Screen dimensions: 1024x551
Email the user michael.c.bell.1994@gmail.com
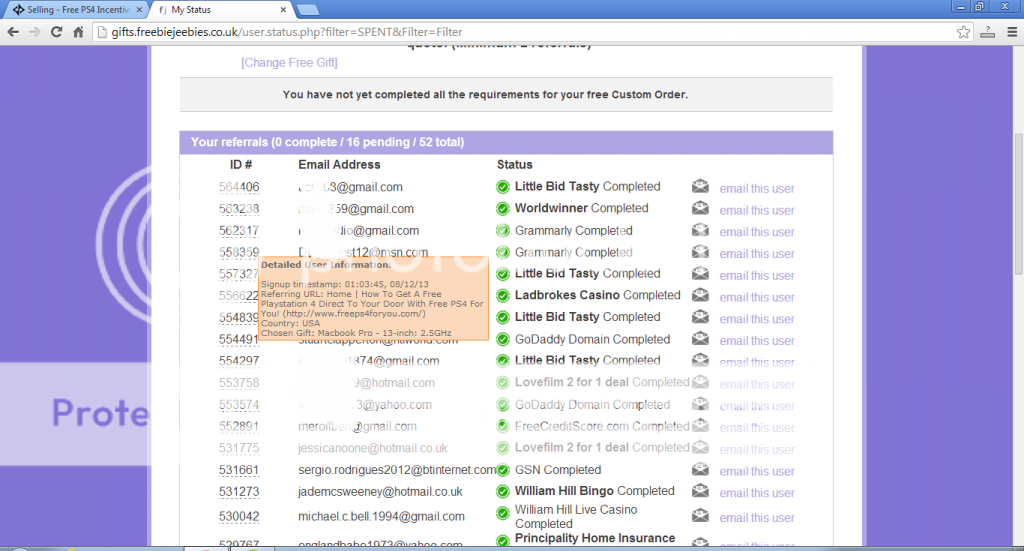tap(757, 518)
